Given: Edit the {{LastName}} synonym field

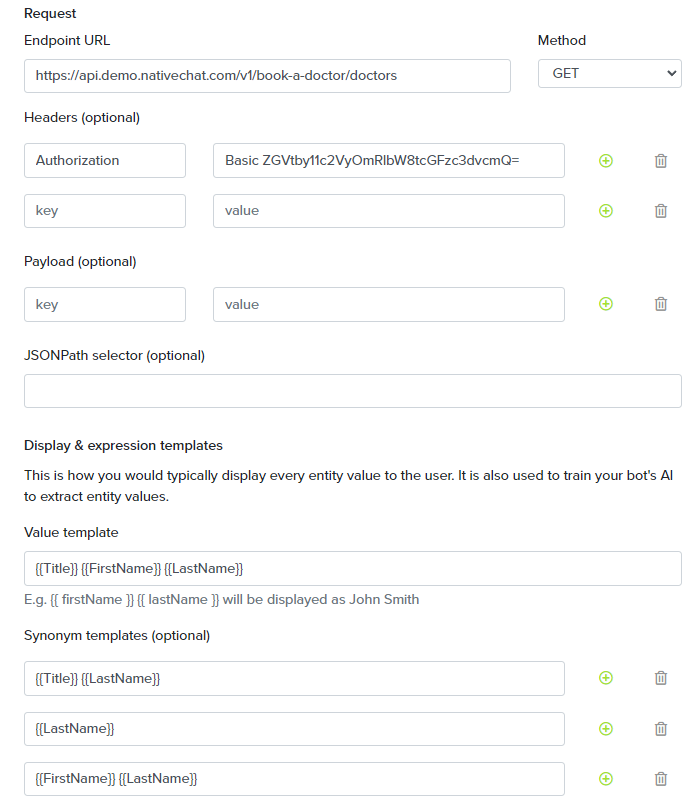Looking at the screenshot, I should click(x=294, y=728).
